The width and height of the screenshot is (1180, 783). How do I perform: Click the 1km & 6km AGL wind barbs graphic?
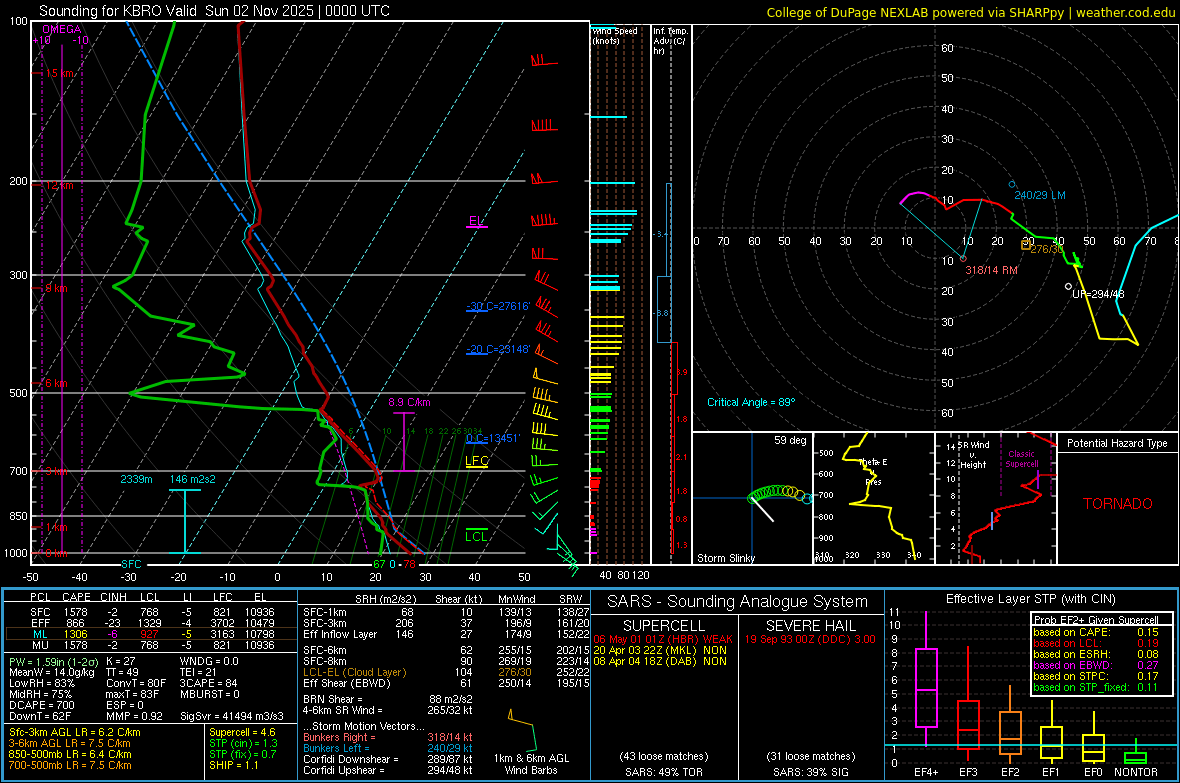tap(522, 729)
